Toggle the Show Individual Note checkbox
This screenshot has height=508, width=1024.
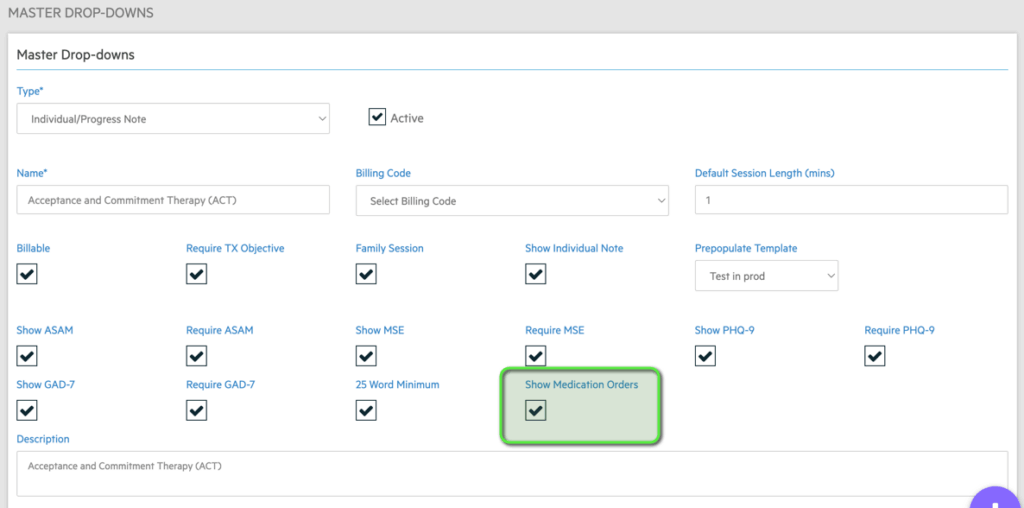point(536,274)
